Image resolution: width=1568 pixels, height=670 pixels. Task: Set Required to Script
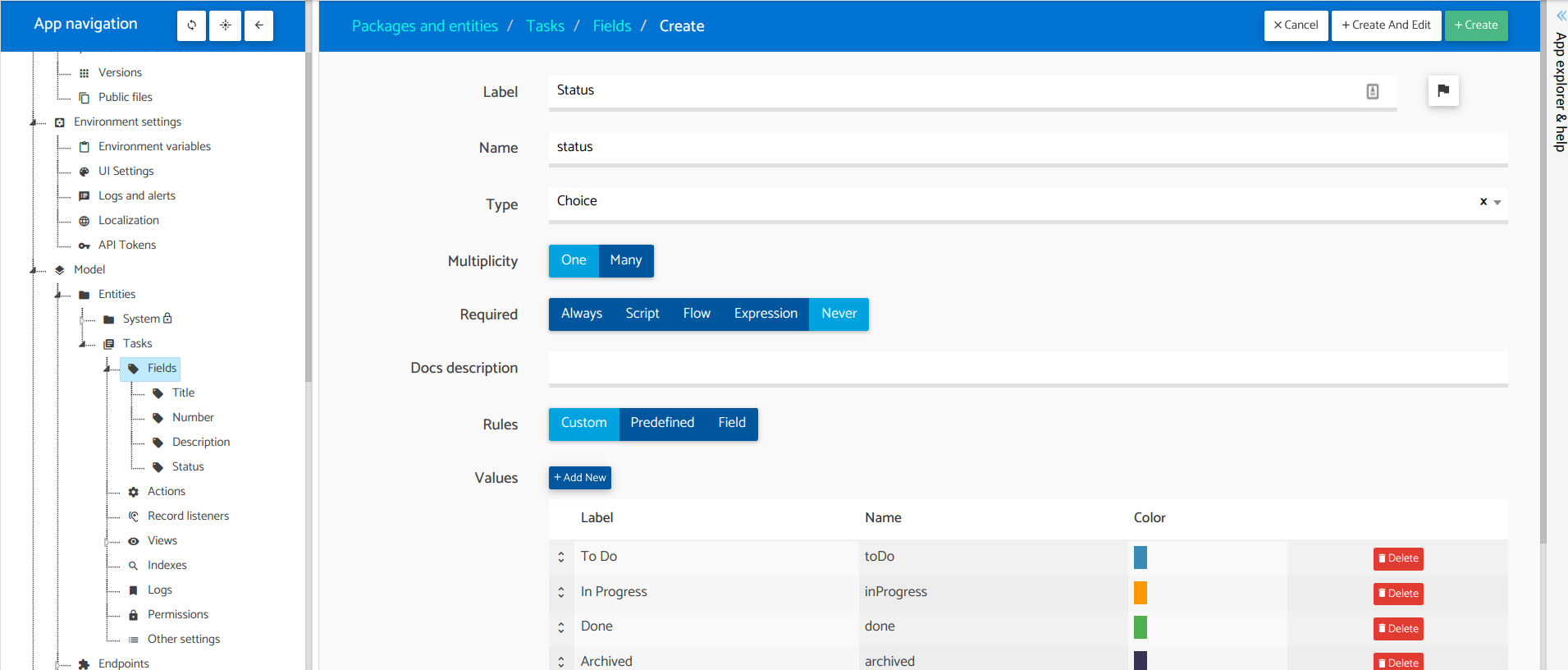click(x=642, y=314)
